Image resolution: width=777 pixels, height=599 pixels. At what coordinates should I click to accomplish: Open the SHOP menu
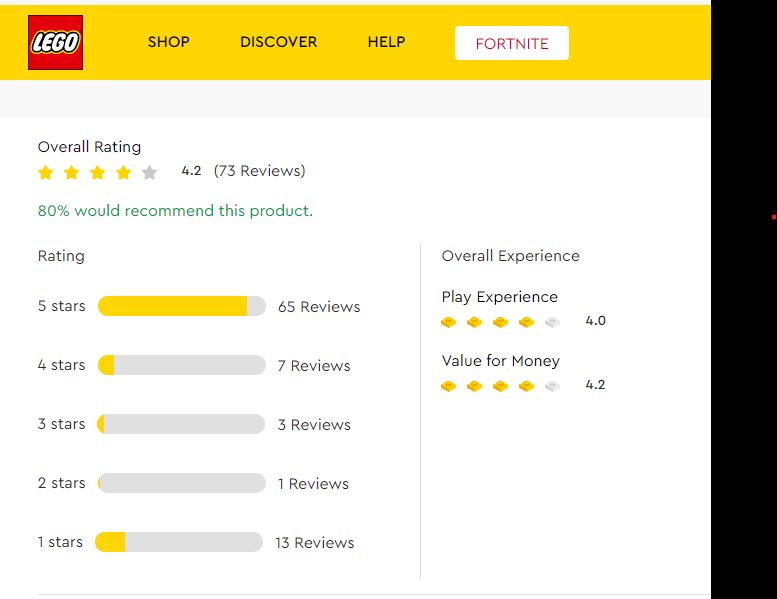pos(168,42)
